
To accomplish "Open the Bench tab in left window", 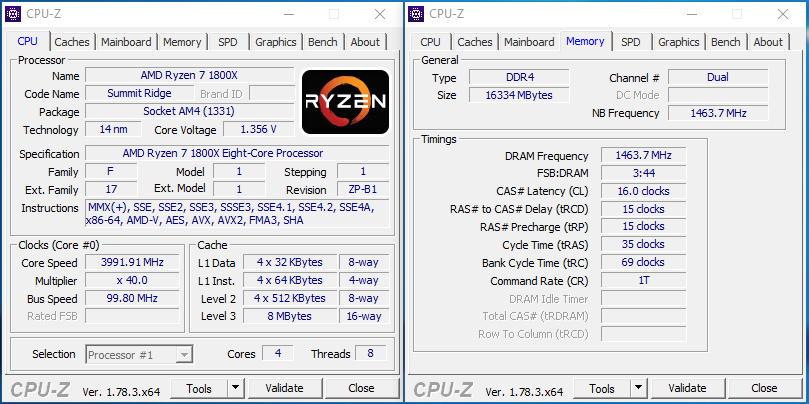I will coord(322,42).
